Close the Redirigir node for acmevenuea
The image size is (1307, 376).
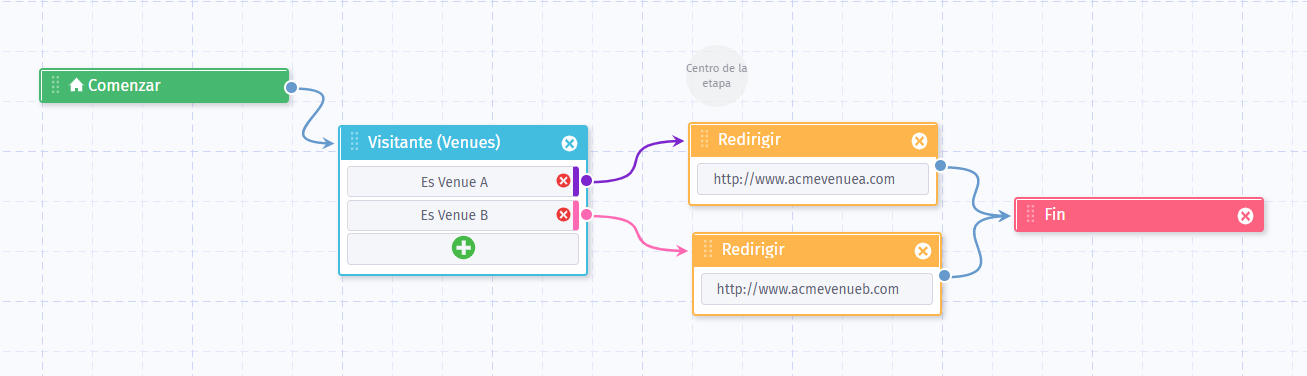919,141
